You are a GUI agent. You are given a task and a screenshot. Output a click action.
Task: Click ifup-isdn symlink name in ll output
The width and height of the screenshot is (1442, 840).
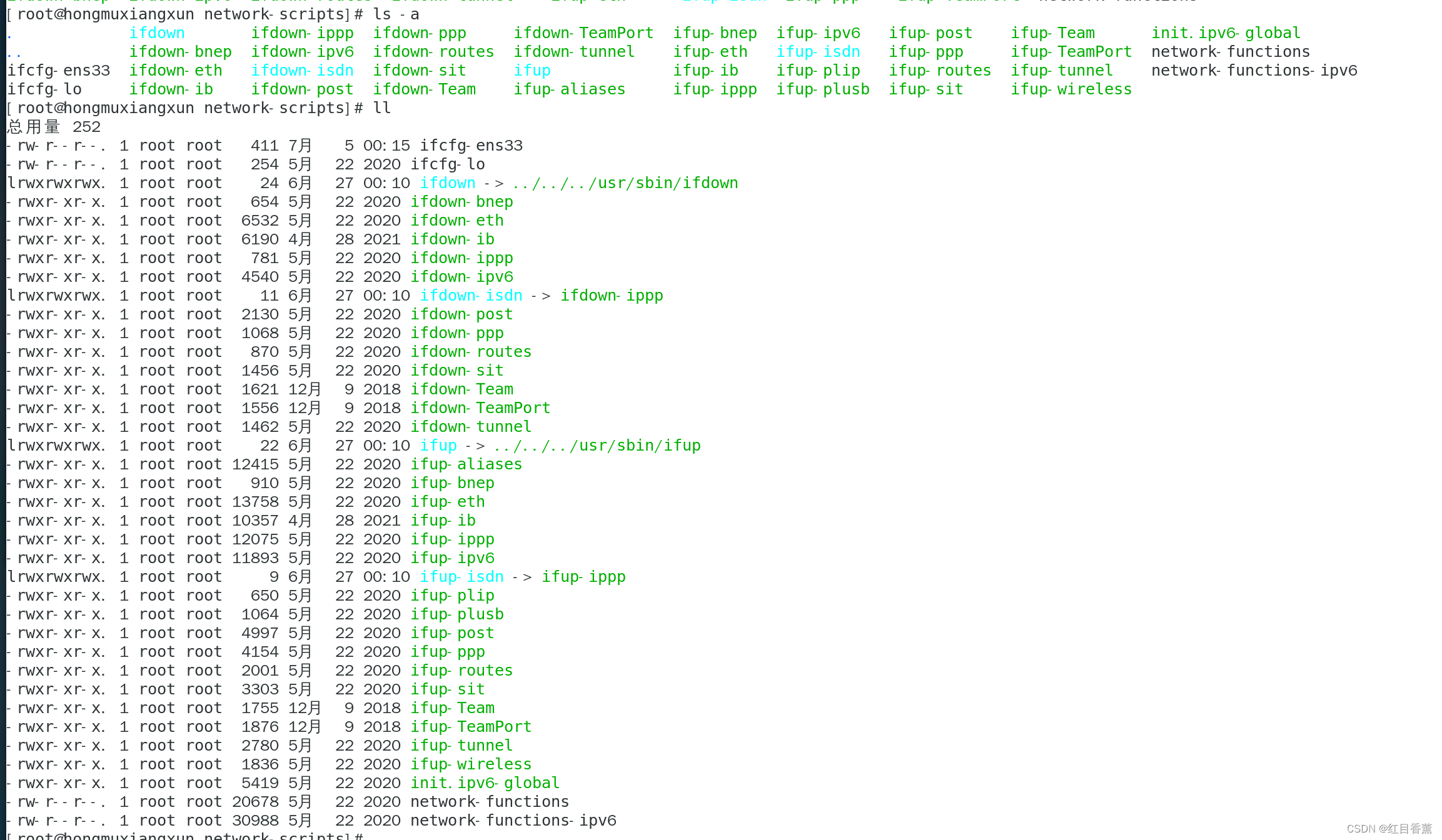[x=461, y=577]
